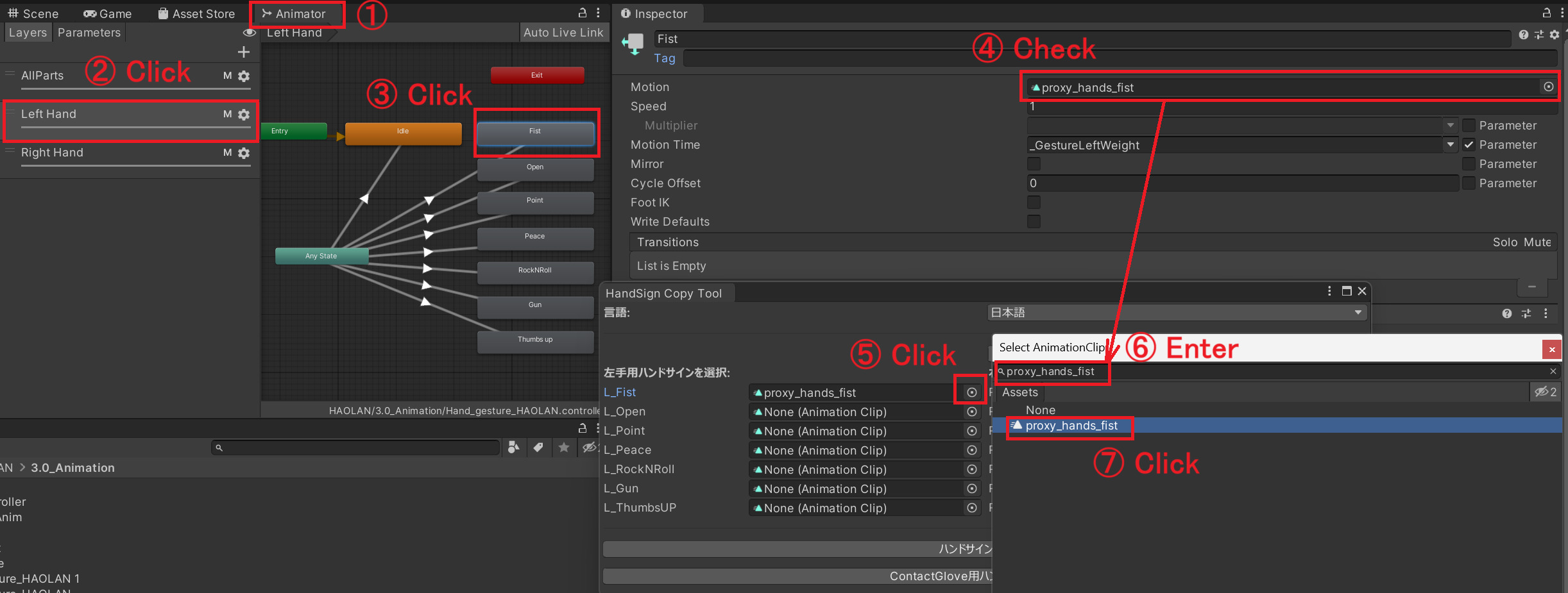
Task: Switch to the Game tab
Action: click(108, 13)
